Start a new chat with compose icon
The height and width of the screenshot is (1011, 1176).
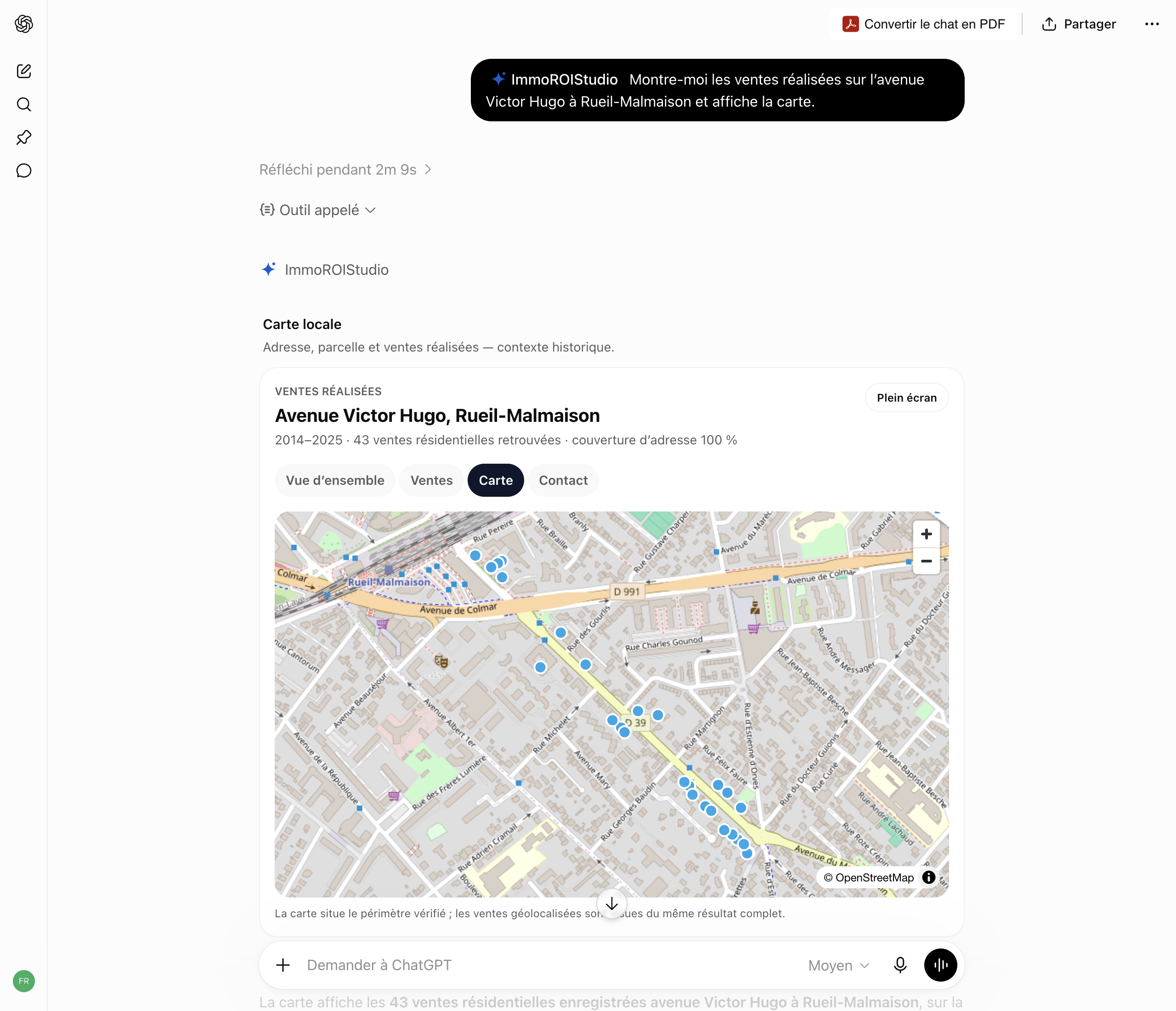point(24,71)
